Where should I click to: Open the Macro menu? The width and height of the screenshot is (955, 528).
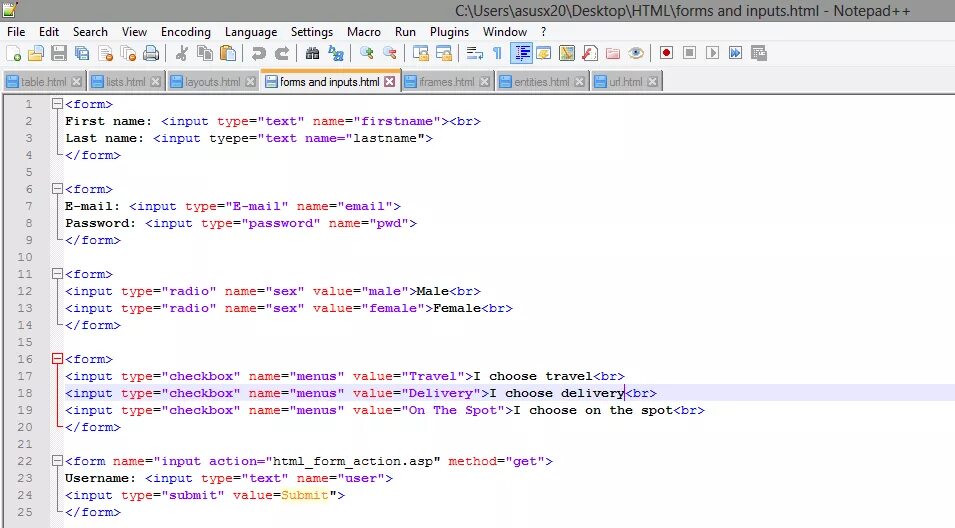364,32
